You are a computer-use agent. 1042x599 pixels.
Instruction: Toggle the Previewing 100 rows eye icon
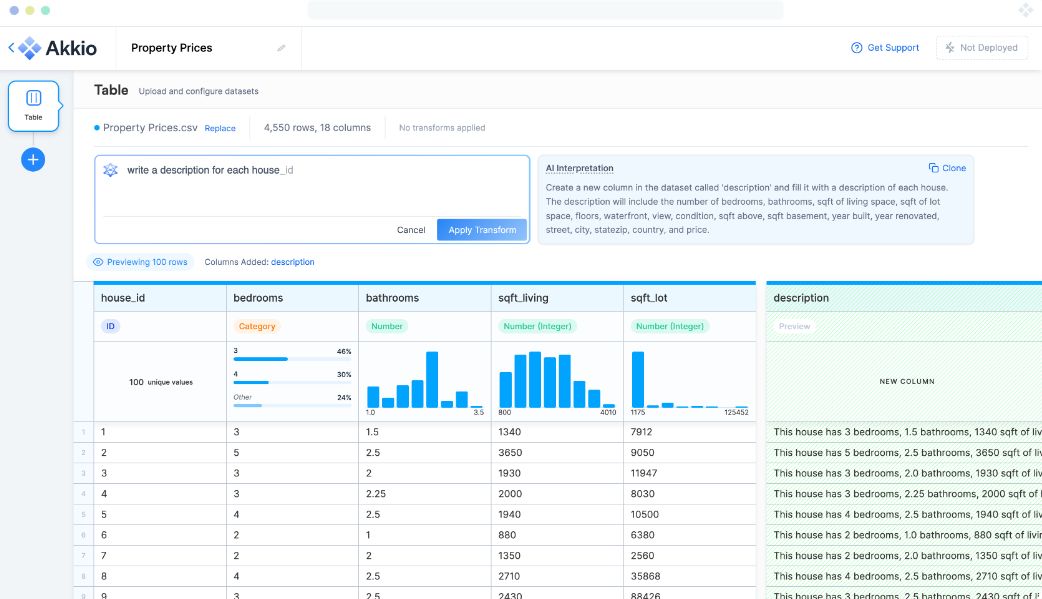click(x=98, y=262)
